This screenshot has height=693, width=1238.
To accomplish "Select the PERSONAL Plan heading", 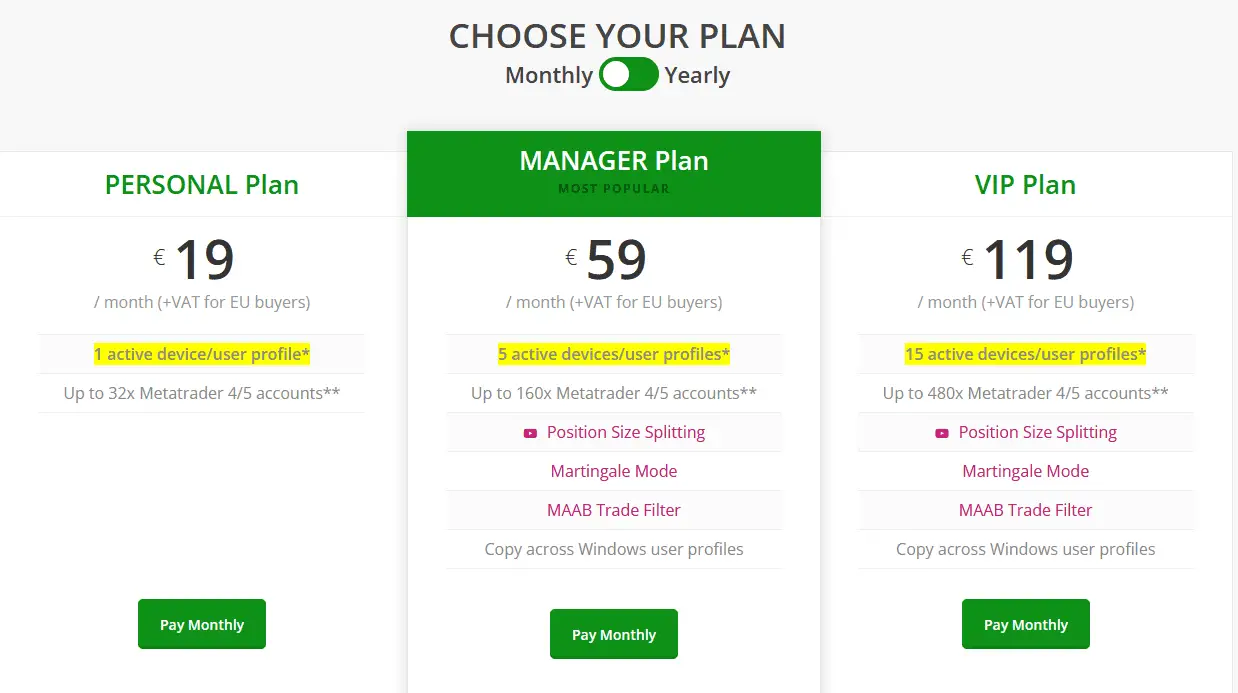I will [x=202, y=185].
